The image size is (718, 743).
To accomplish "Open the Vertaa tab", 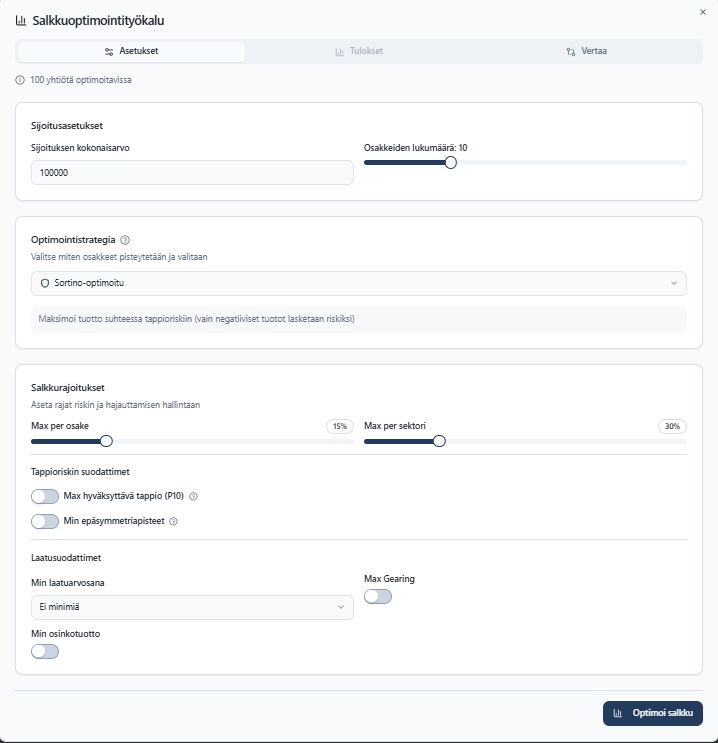I will pyautogui.click(x=586, y=51).
